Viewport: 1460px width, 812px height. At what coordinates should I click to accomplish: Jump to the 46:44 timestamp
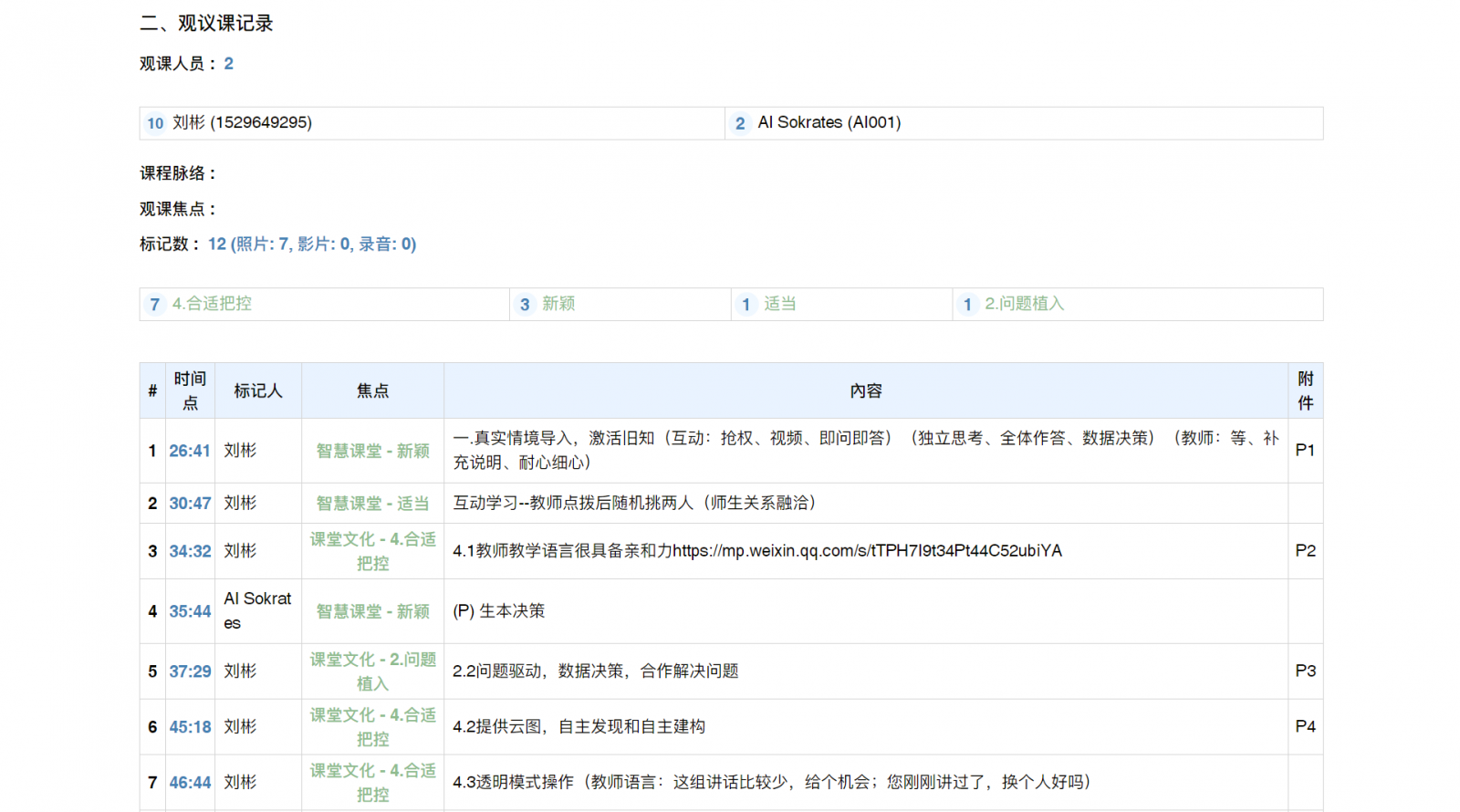190,783
